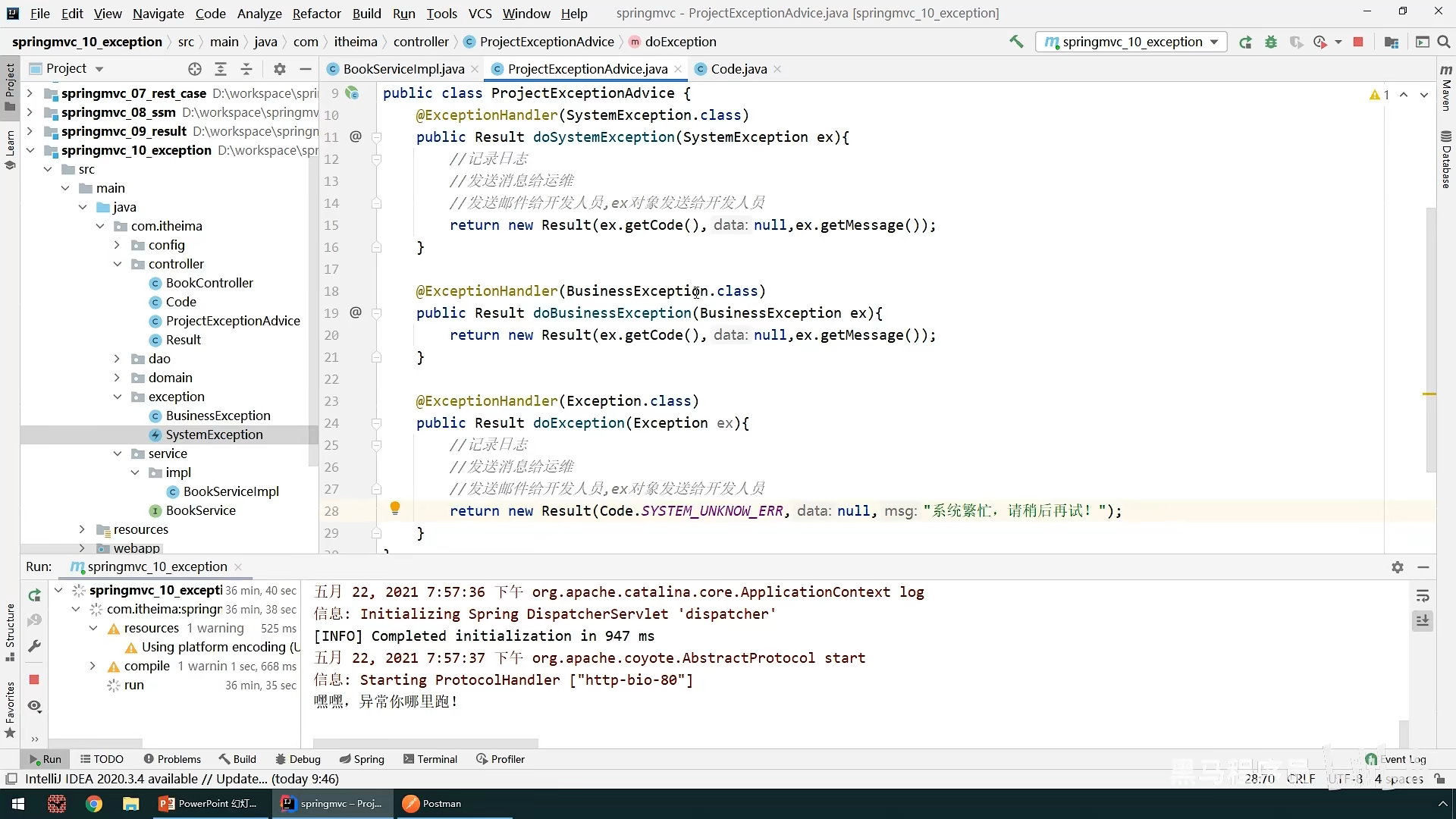Open Project panel settings gear

coord(280,69)
